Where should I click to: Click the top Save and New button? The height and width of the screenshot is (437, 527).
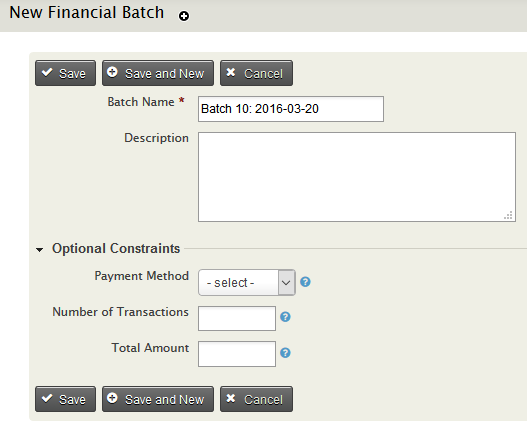click(158, 73)
